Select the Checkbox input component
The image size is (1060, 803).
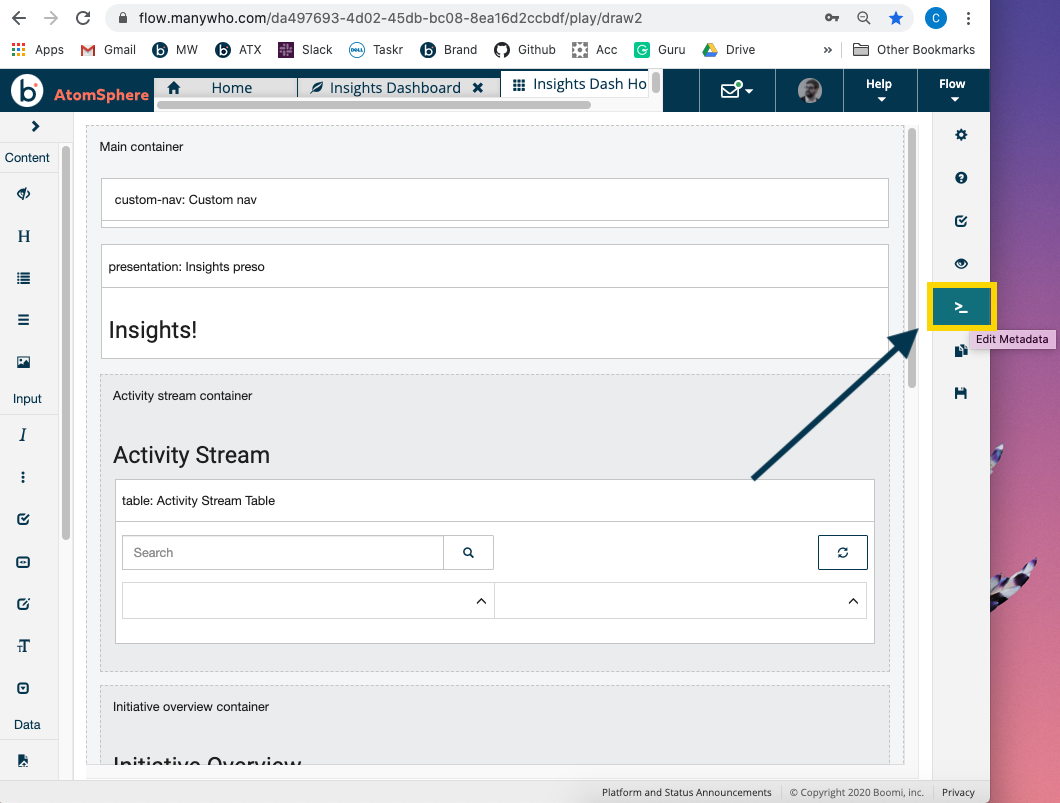[x=22, y=519]
